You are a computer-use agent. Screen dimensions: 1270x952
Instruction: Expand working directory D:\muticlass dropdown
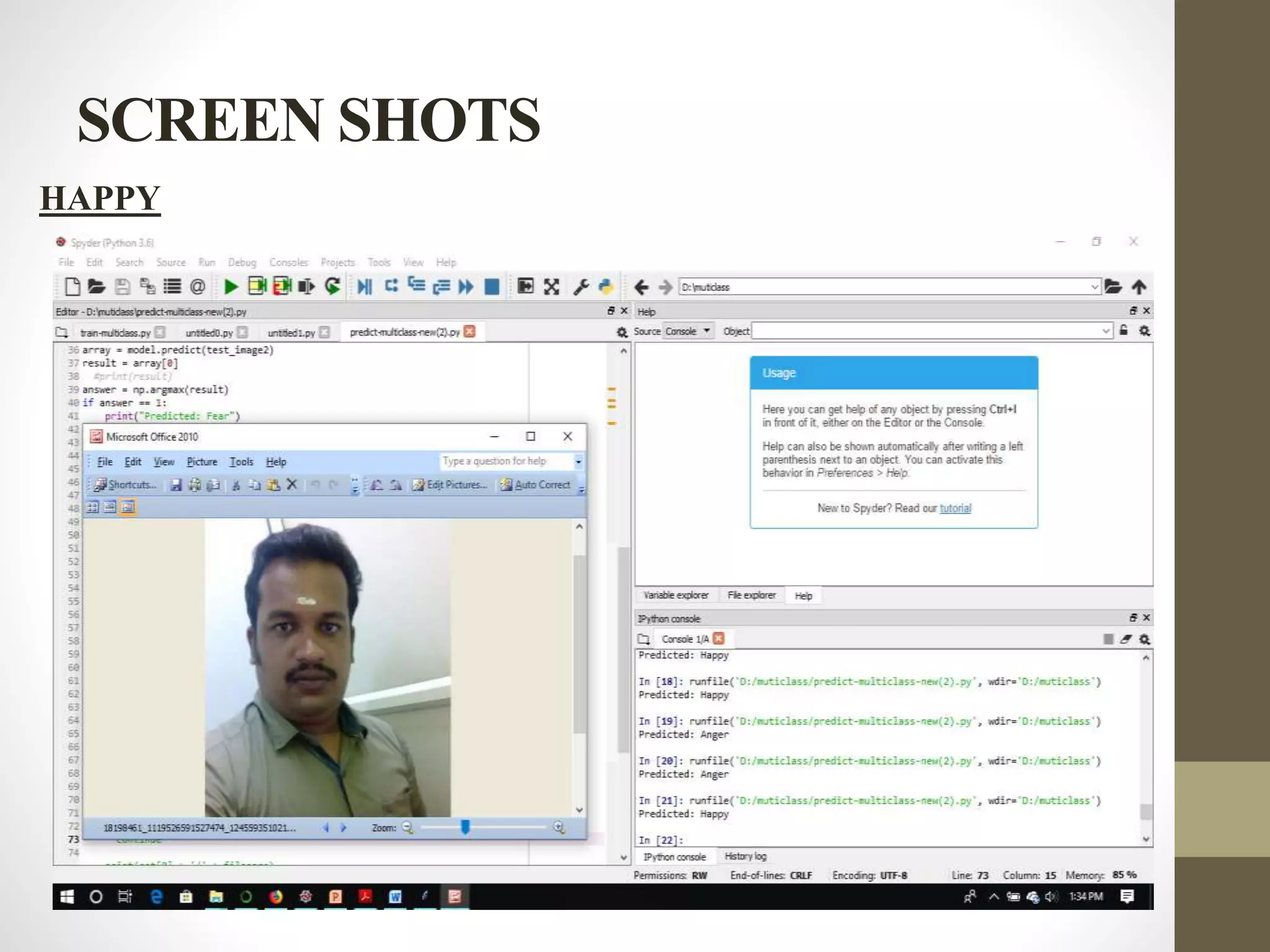[x=1095, y=287]
